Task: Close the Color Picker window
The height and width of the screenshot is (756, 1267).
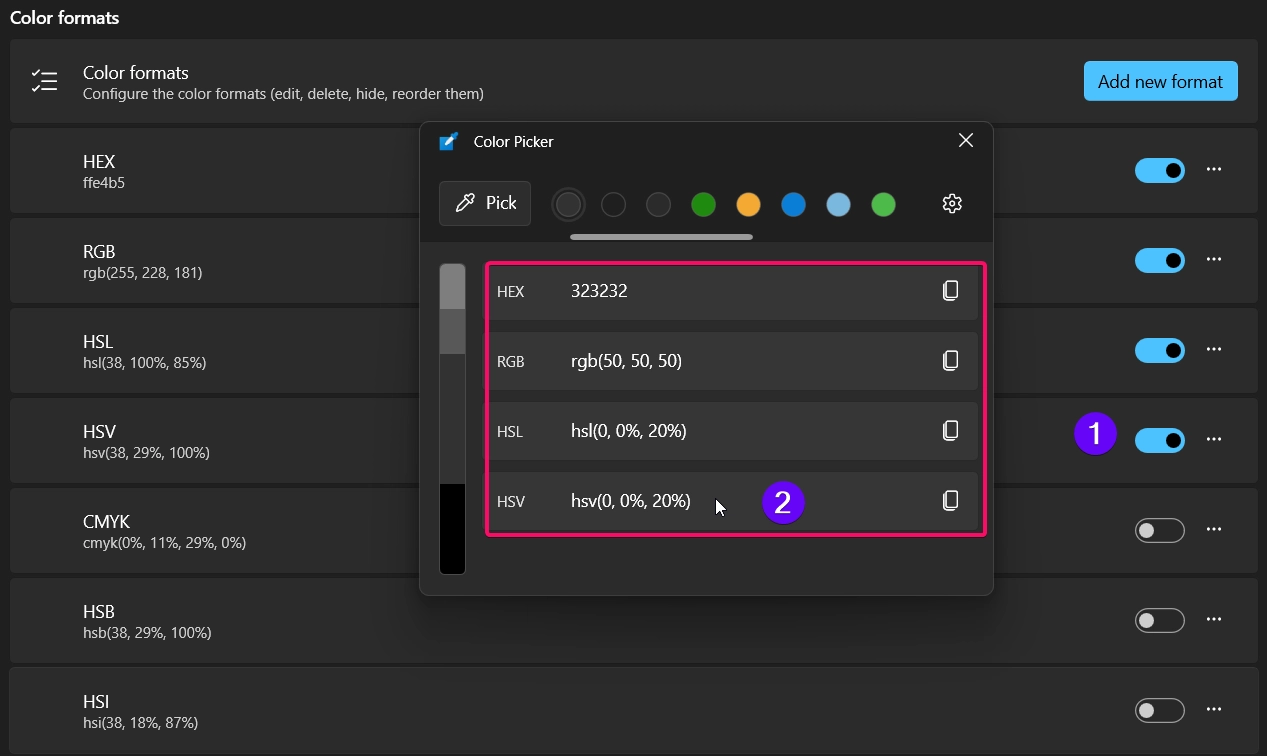Action: (x=966, y=141)
